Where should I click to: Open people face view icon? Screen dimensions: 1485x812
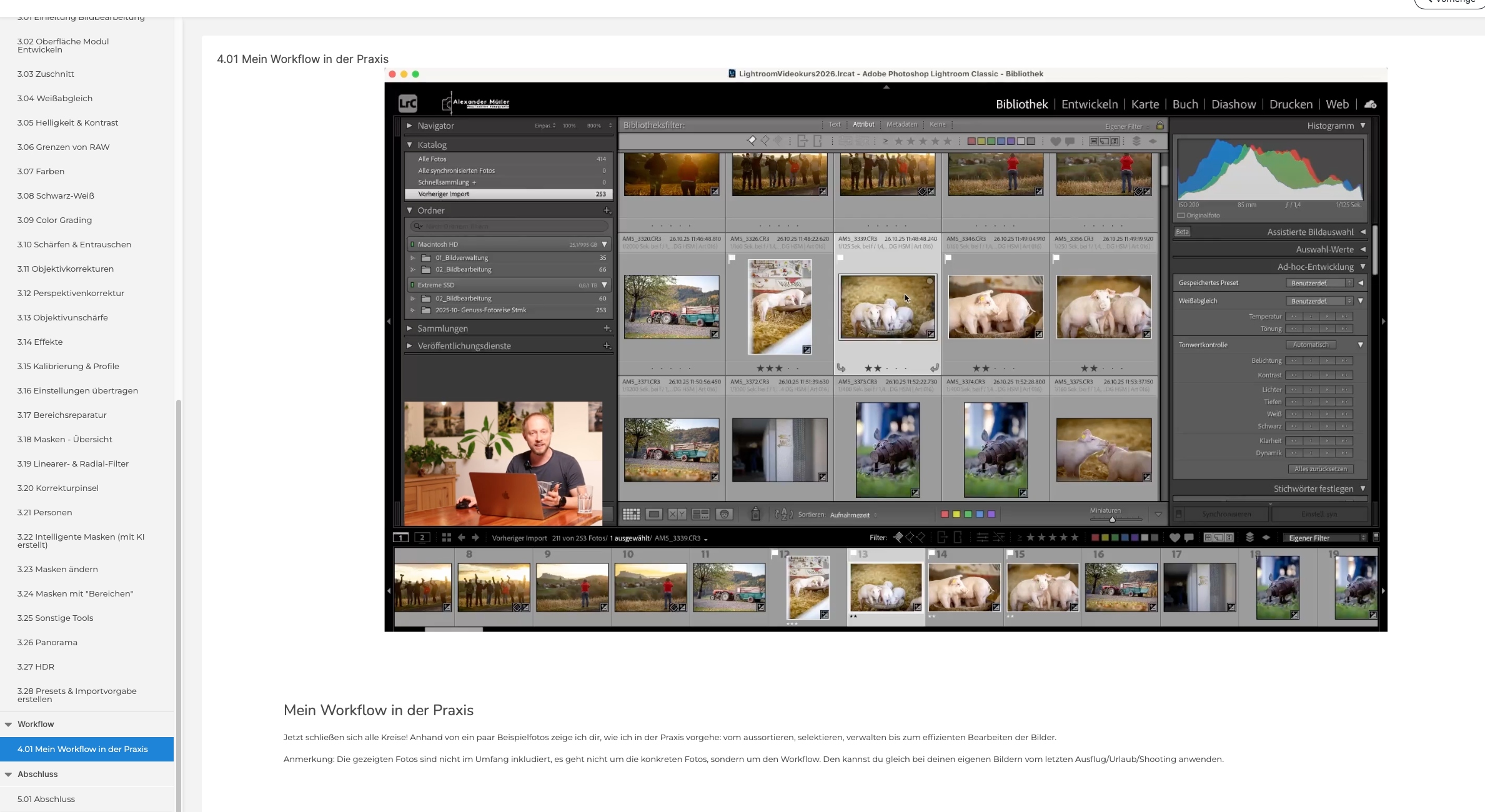pos(724,514)
